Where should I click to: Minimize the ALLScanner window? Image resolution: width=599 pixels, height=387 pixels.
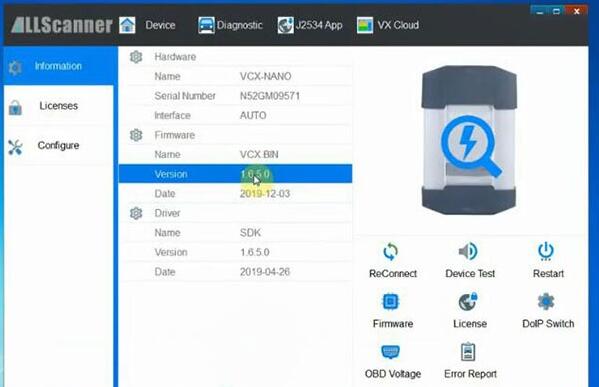(539, 11)
